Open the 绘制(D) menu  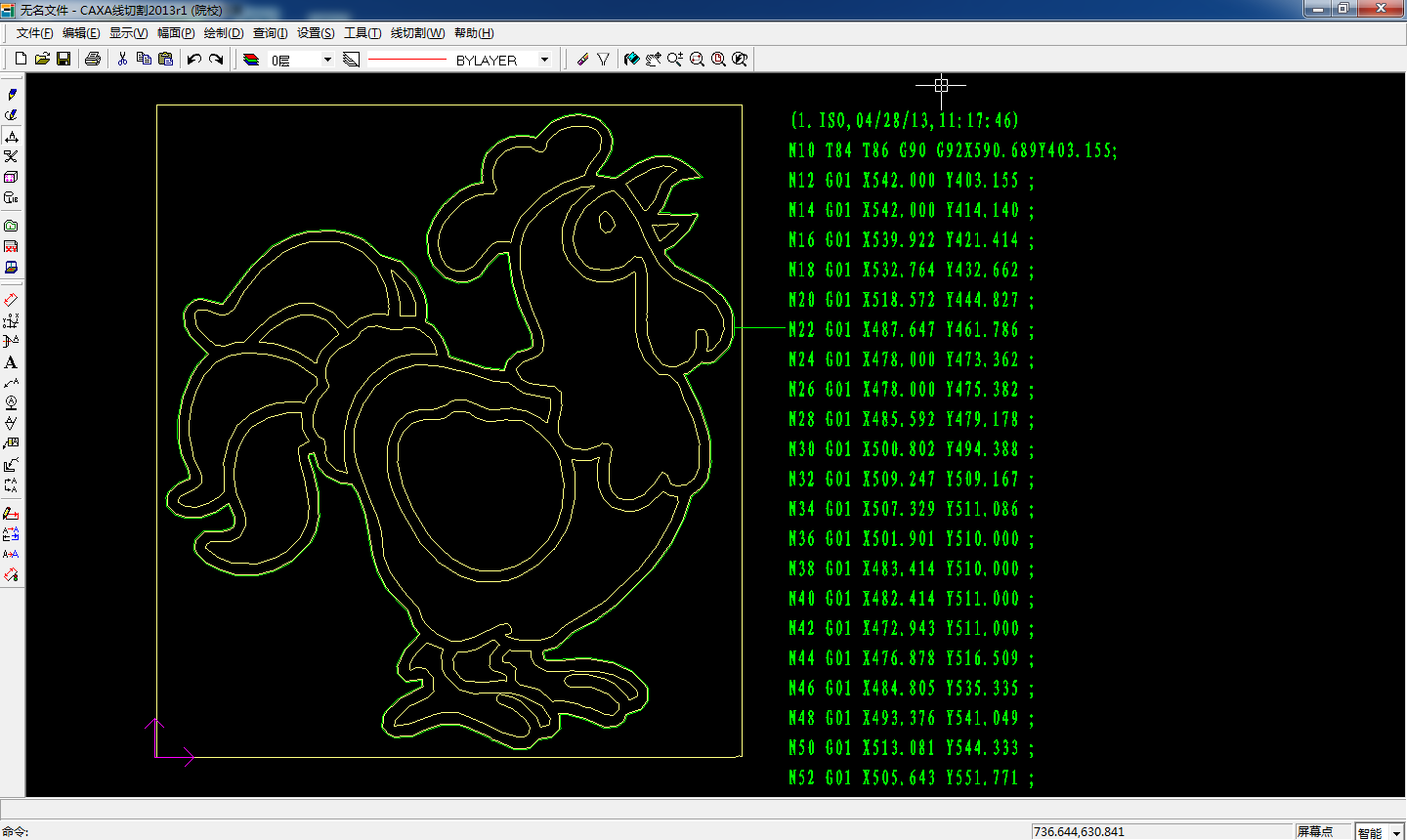pos(223,33)
